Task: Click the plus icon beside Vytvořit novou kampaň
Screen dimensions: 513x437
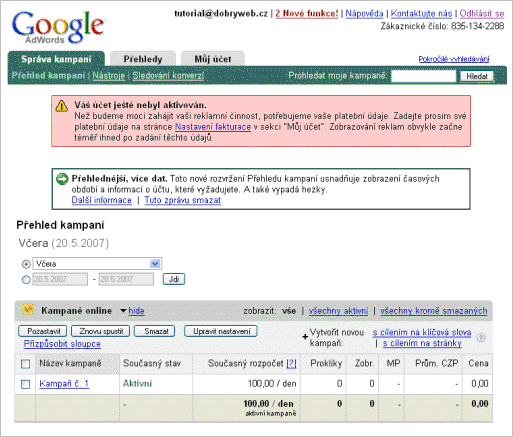Action: 305,337
